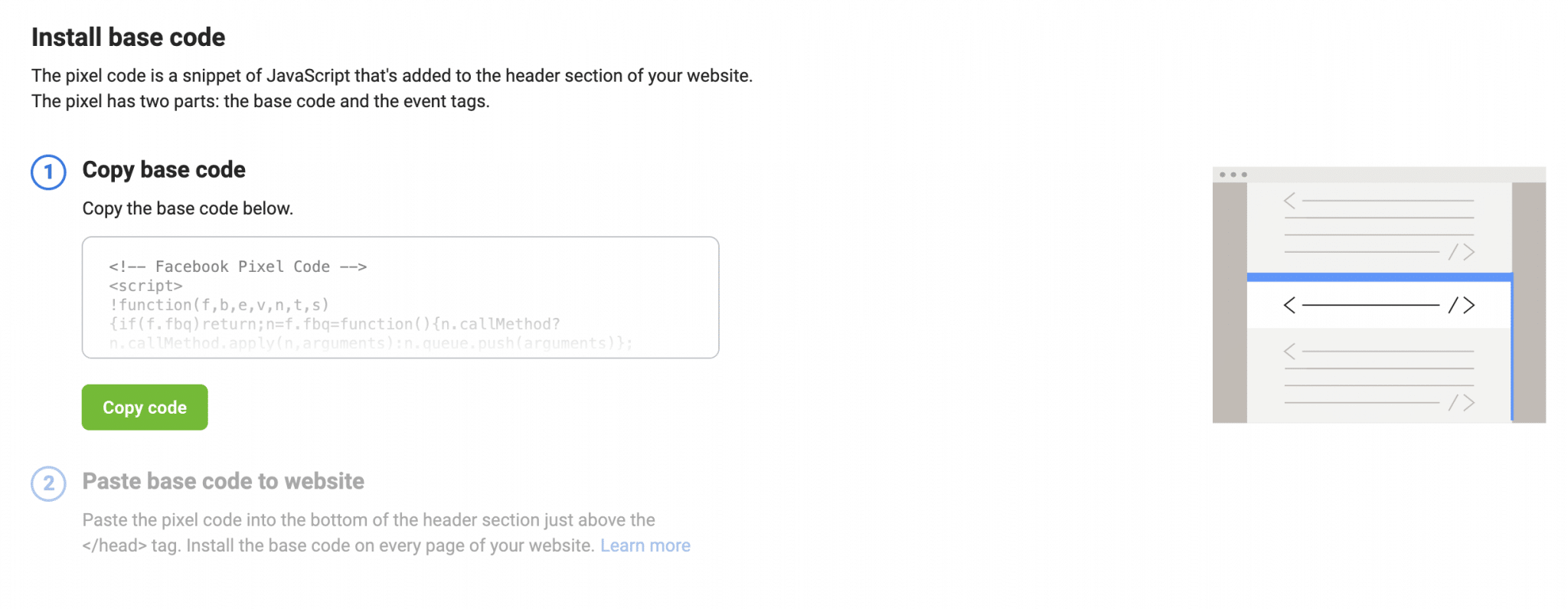This screenshot has height=609, width=1568.
Task: Click the Install base code heading
Action: pos(128,37)
